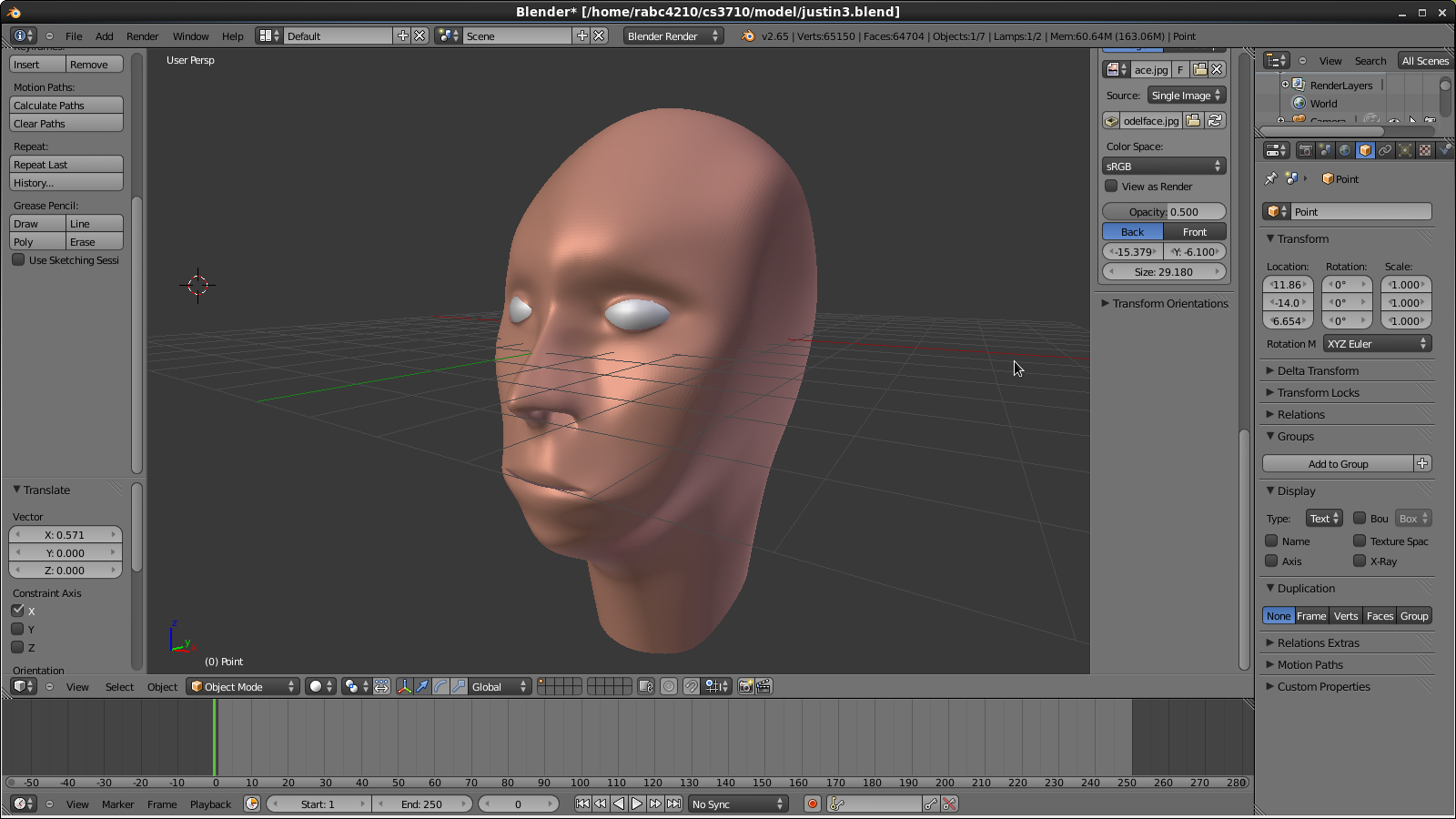Open the Texture checkerboard properties tab
The image size is (1456, 819).
point(1425,150)
